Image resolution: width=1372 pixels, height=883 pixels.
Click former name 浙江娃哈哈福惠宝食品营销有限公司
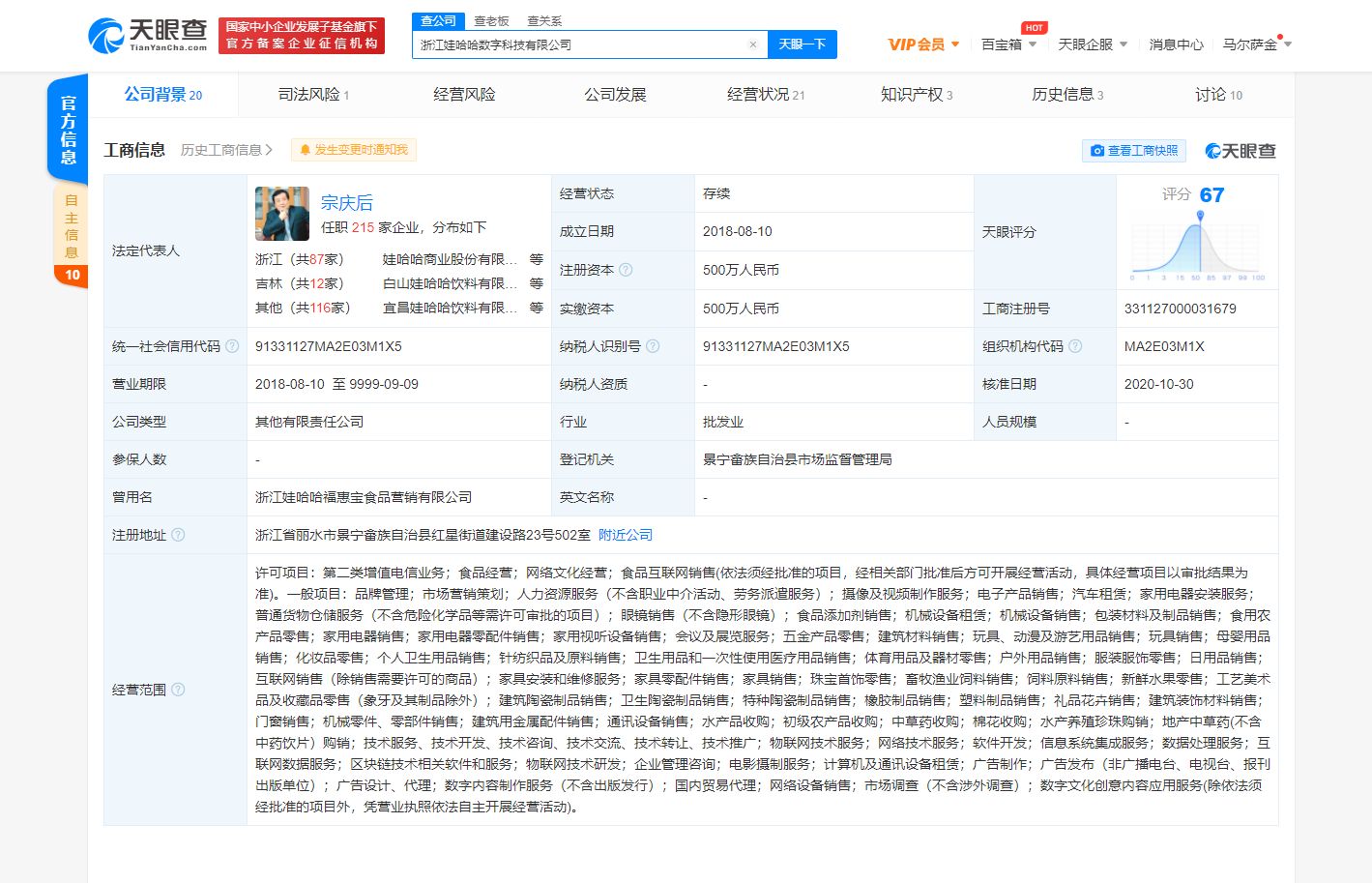pos(364,497)
